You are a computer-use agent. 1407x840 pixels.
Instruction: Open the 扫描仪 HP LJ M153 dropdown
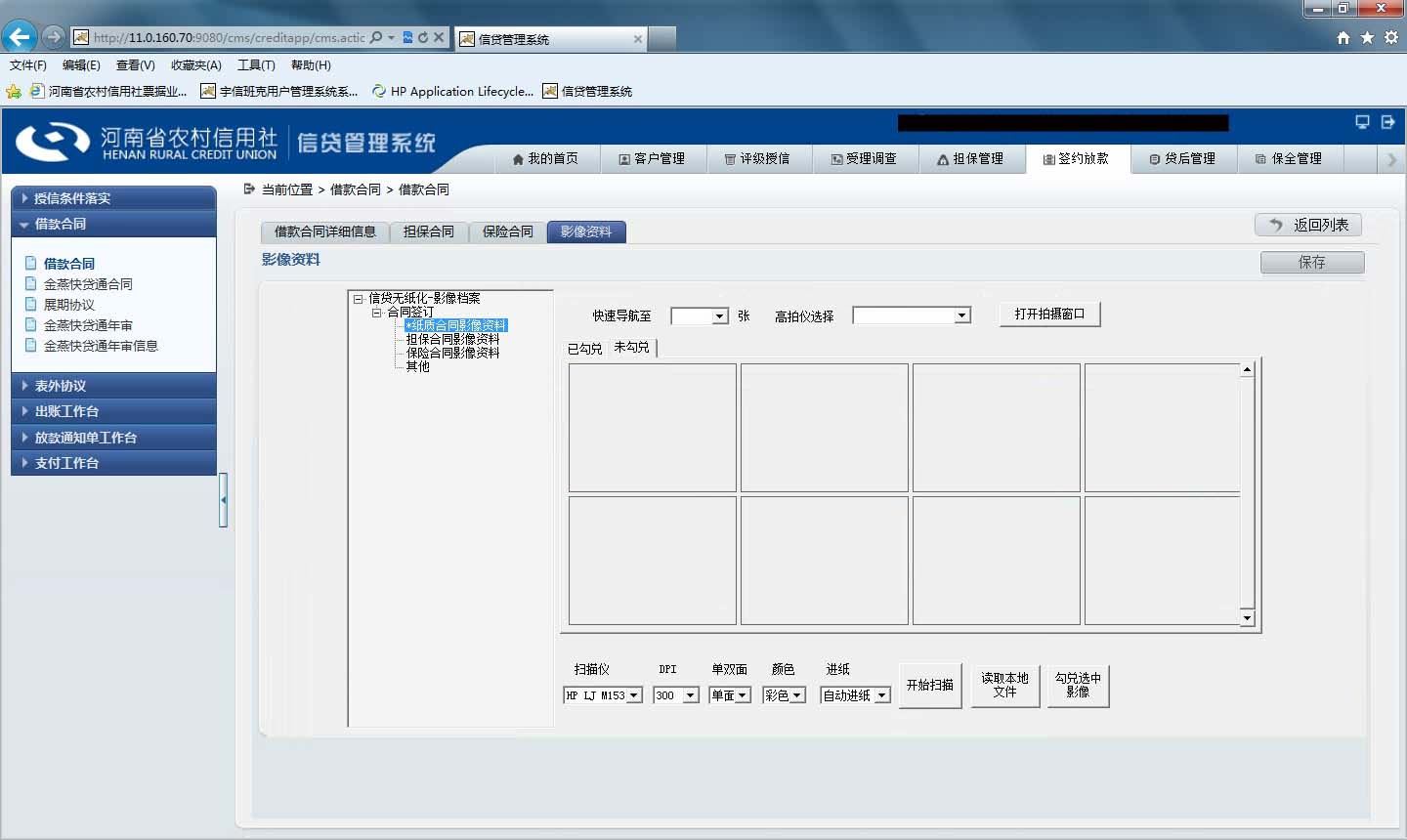point(603,695)
